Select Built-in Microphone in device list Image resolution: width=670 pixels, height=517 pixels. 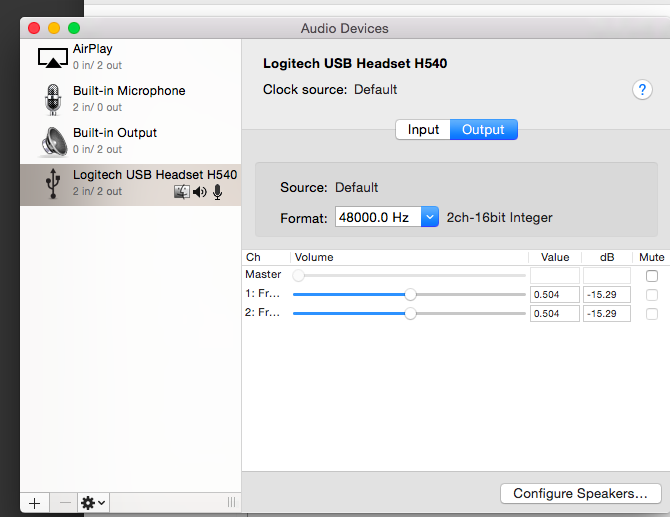point(131,100)
